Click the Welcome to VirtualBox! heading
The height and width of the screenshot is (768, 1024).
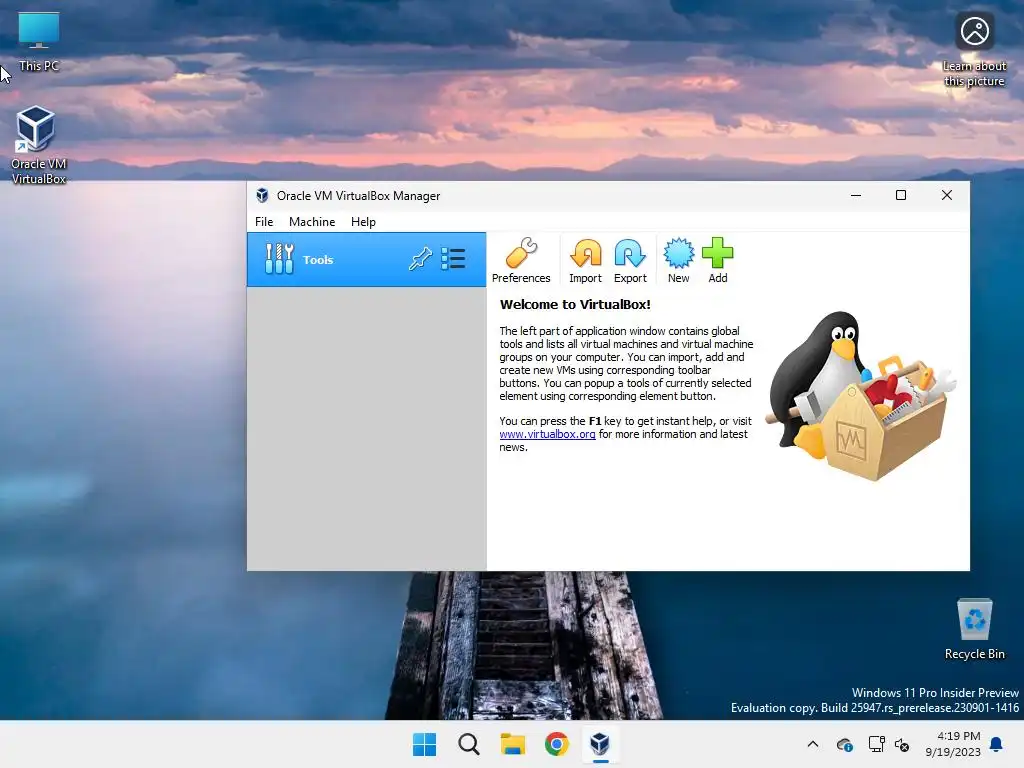point(575,304)
